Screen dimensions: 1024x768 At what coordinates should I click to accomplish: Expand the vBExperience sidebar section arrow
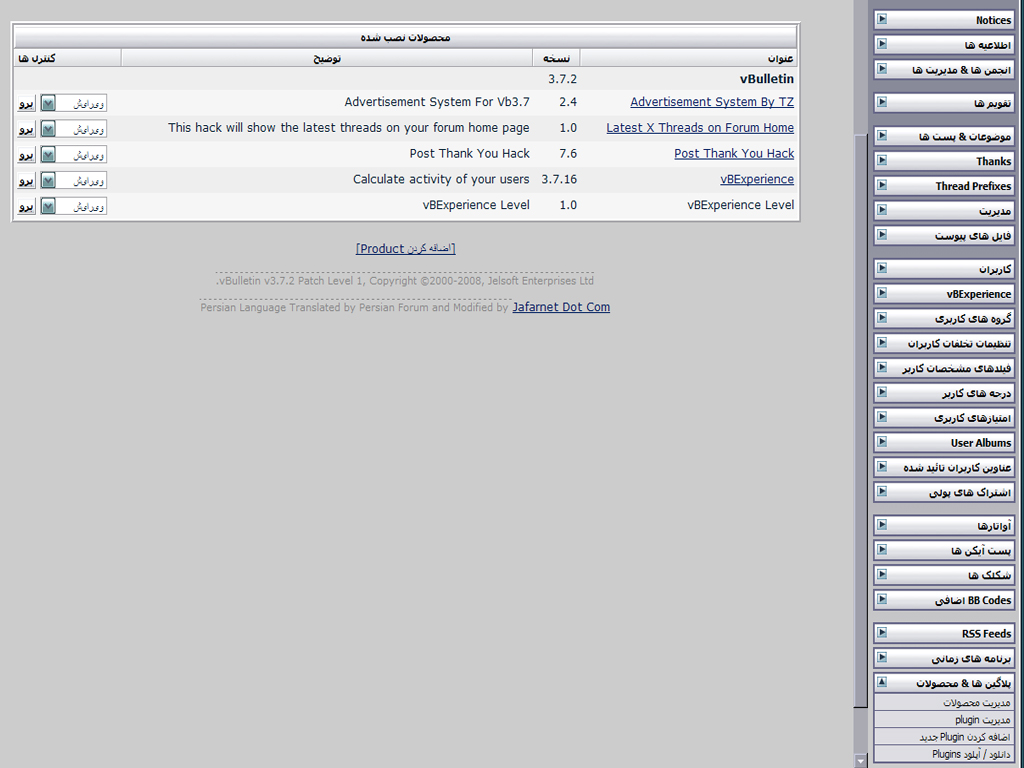(882, 293)
